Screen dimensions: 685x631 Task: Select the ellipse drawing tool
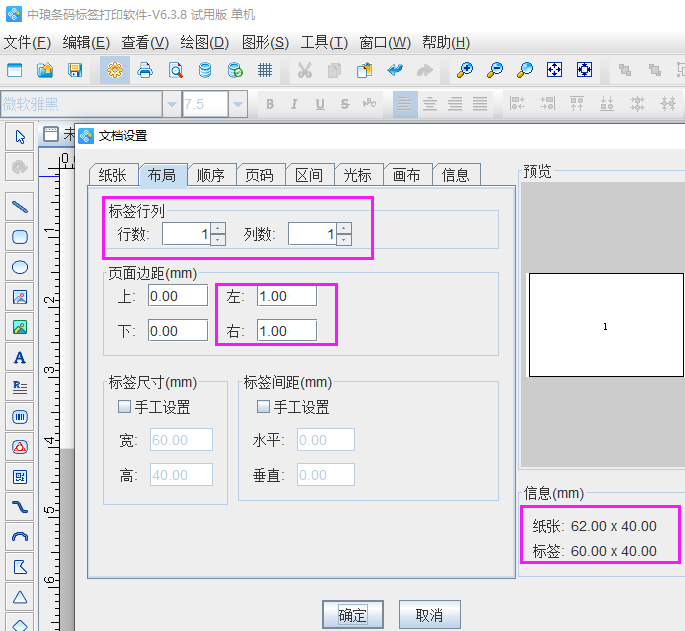point(19,267)
